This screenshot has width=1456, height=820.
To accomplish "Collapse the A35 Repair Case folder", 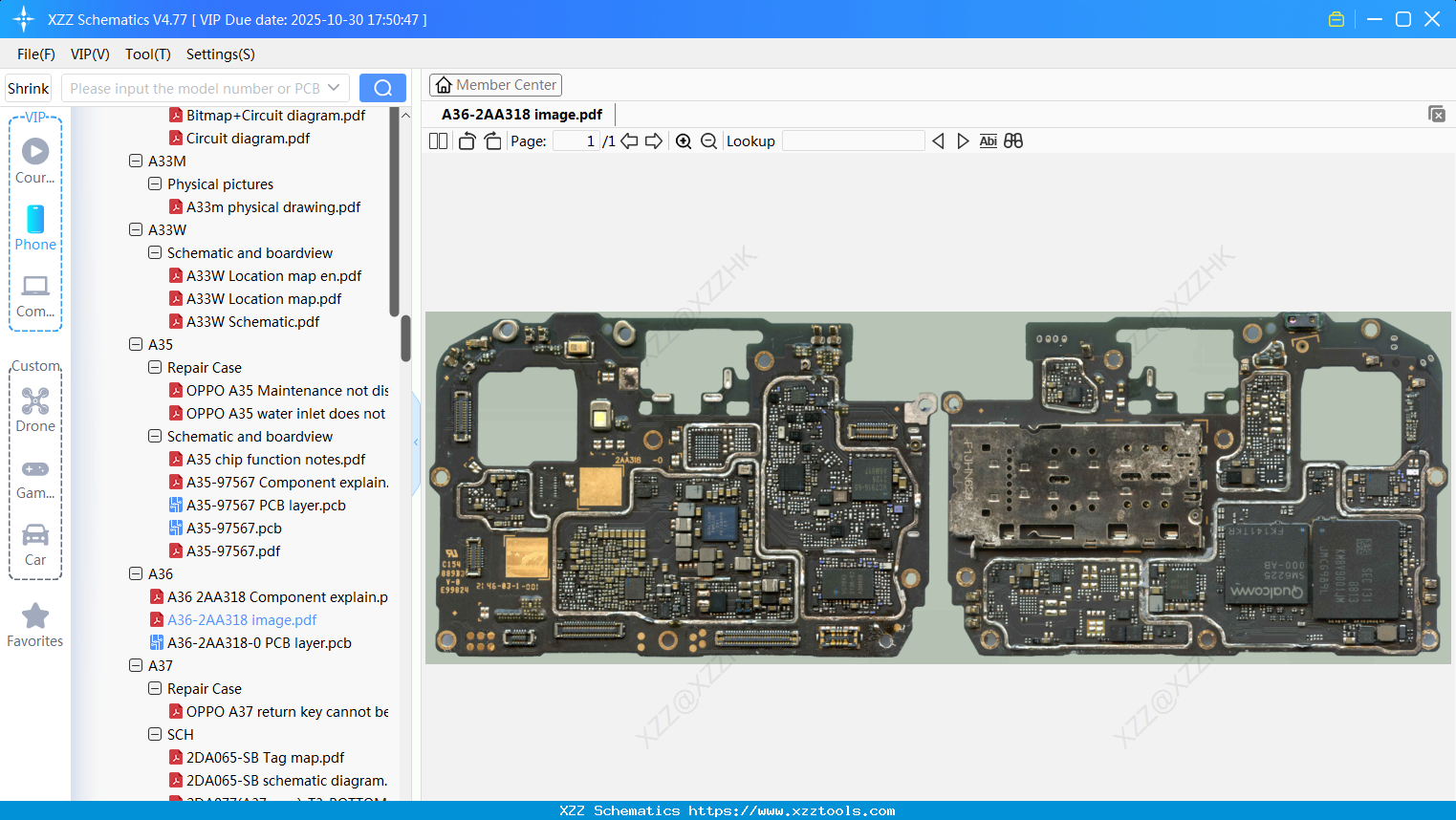I will click(x=155, y=367).
